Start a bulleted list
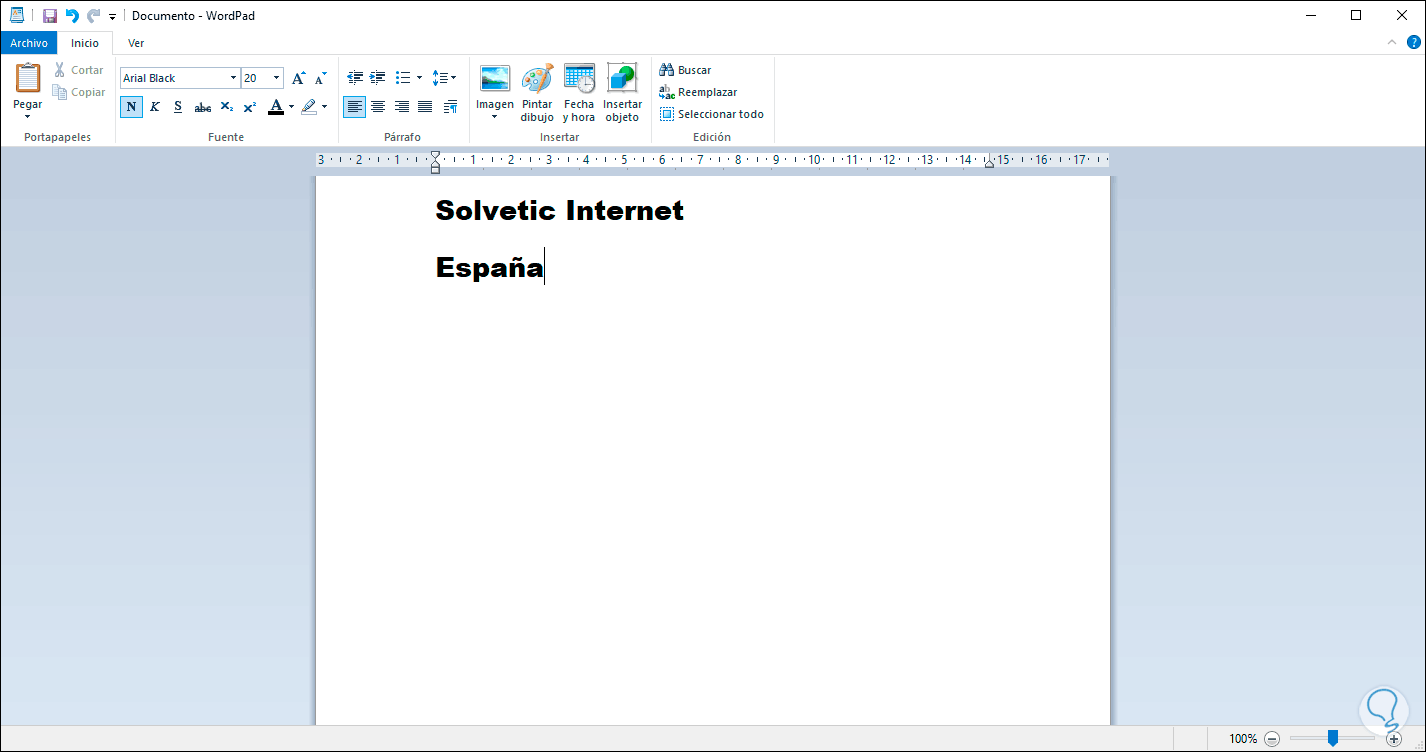 (x=403, y=77)
